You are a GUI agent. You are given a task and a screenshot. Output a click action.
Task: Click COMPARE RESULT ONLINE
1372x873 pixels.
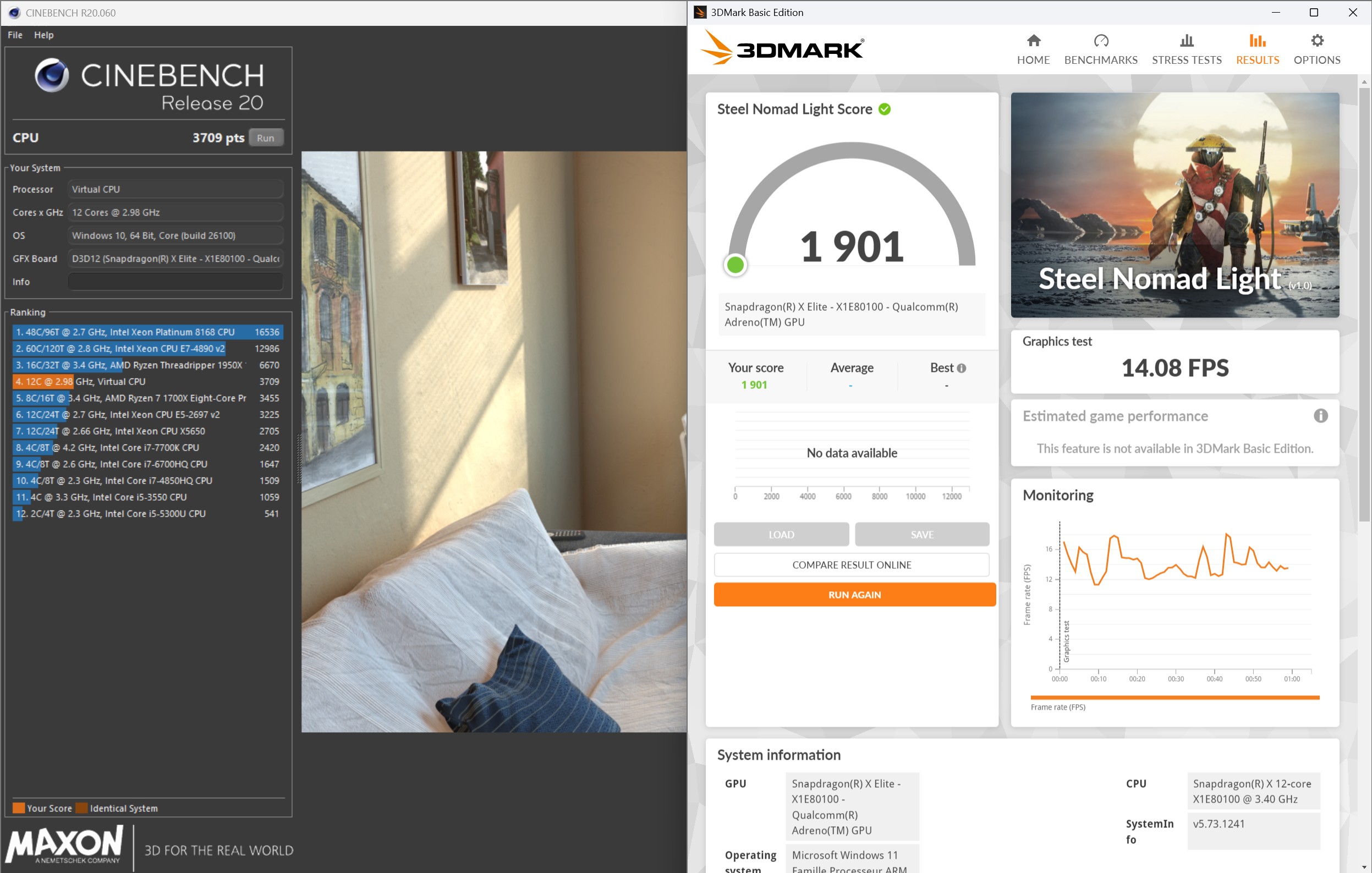(x=851, y=565)
